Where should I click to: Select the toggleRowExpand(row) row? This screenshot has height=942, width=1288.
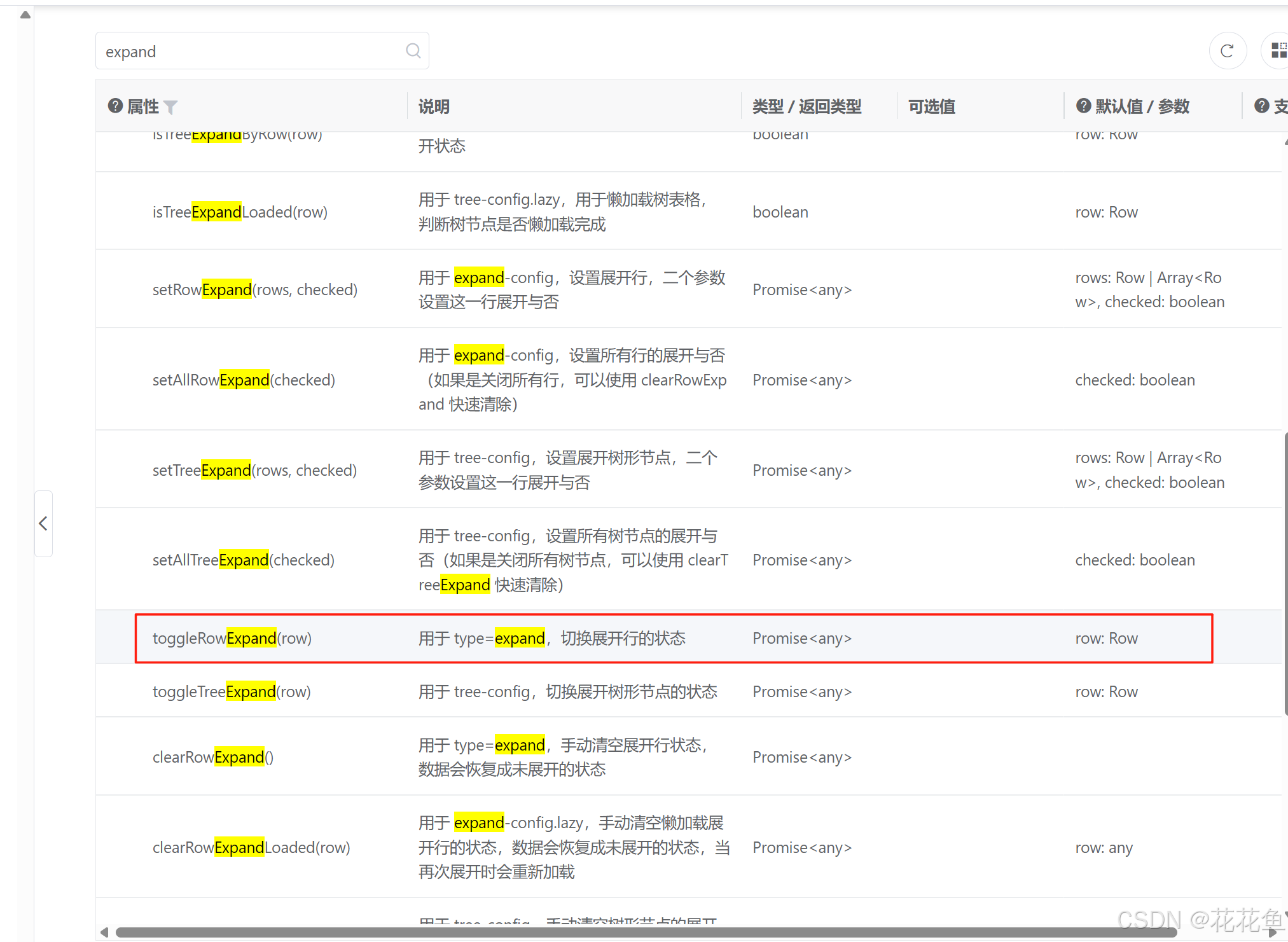pos(232,638)
